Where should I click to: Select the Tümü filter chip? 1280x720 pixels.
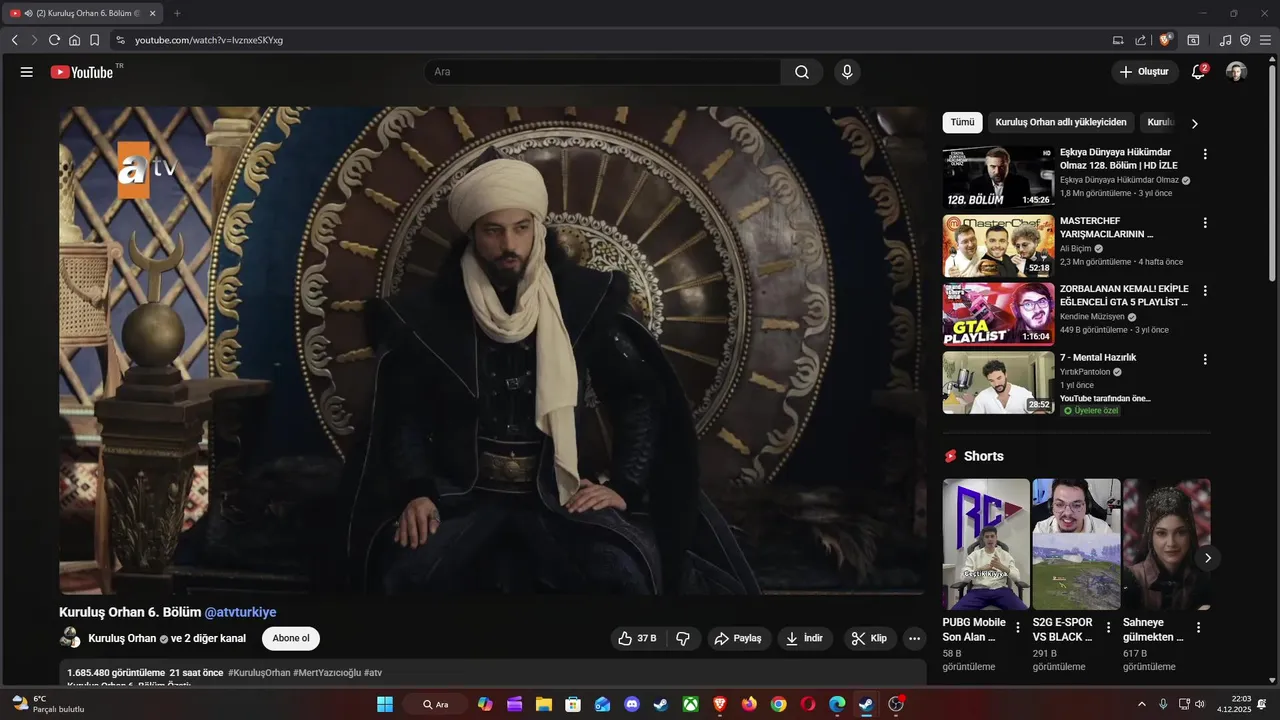(x=962, y=122)
